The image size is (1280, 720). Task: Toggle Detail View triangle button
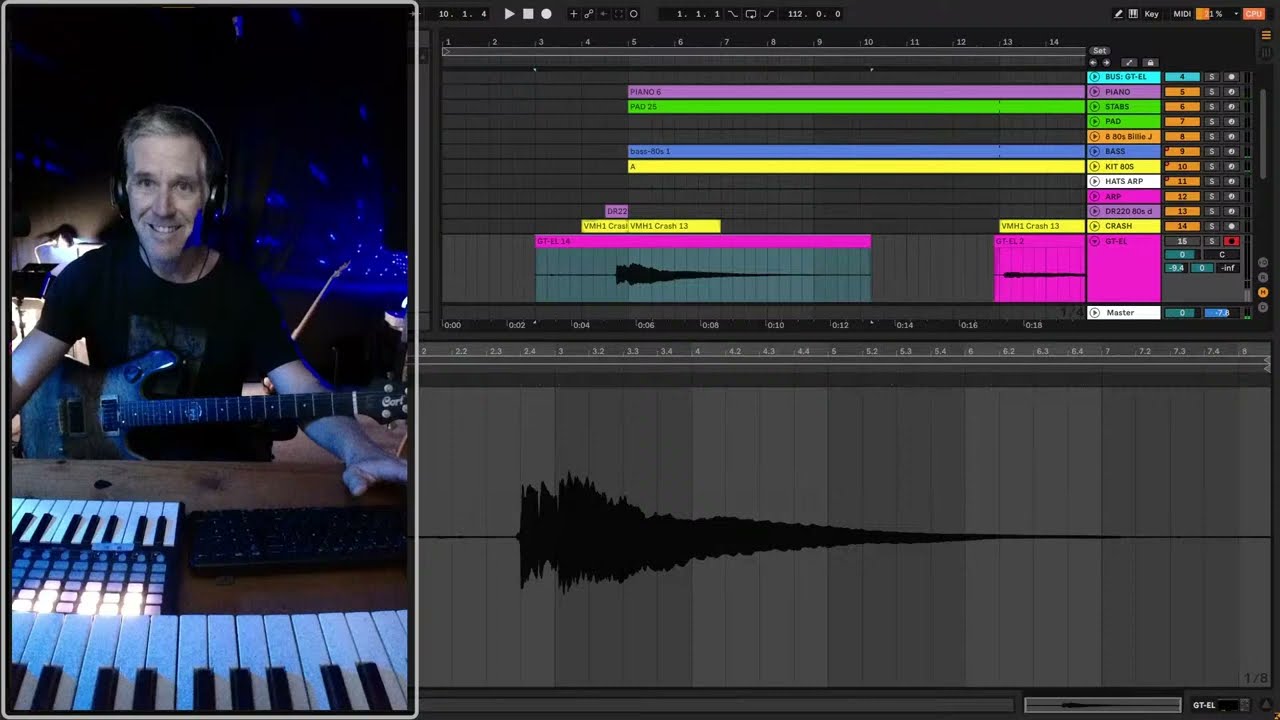pyautogui.click(x=1268, y=705)
